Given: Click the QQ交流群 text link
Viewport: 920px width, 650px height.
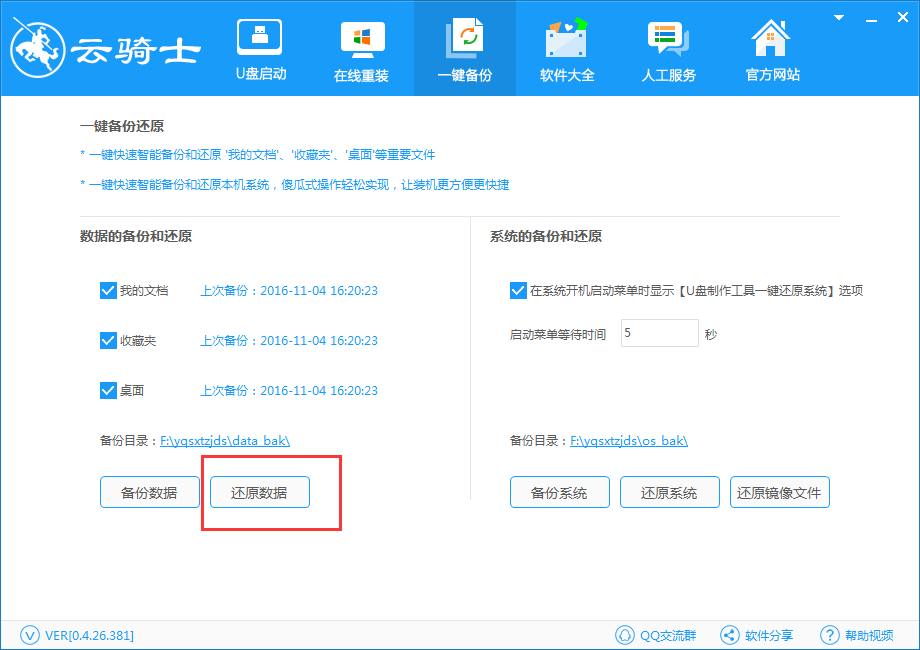Looking at the screenshot, I should pyautogui.click(x=668, y=635).
